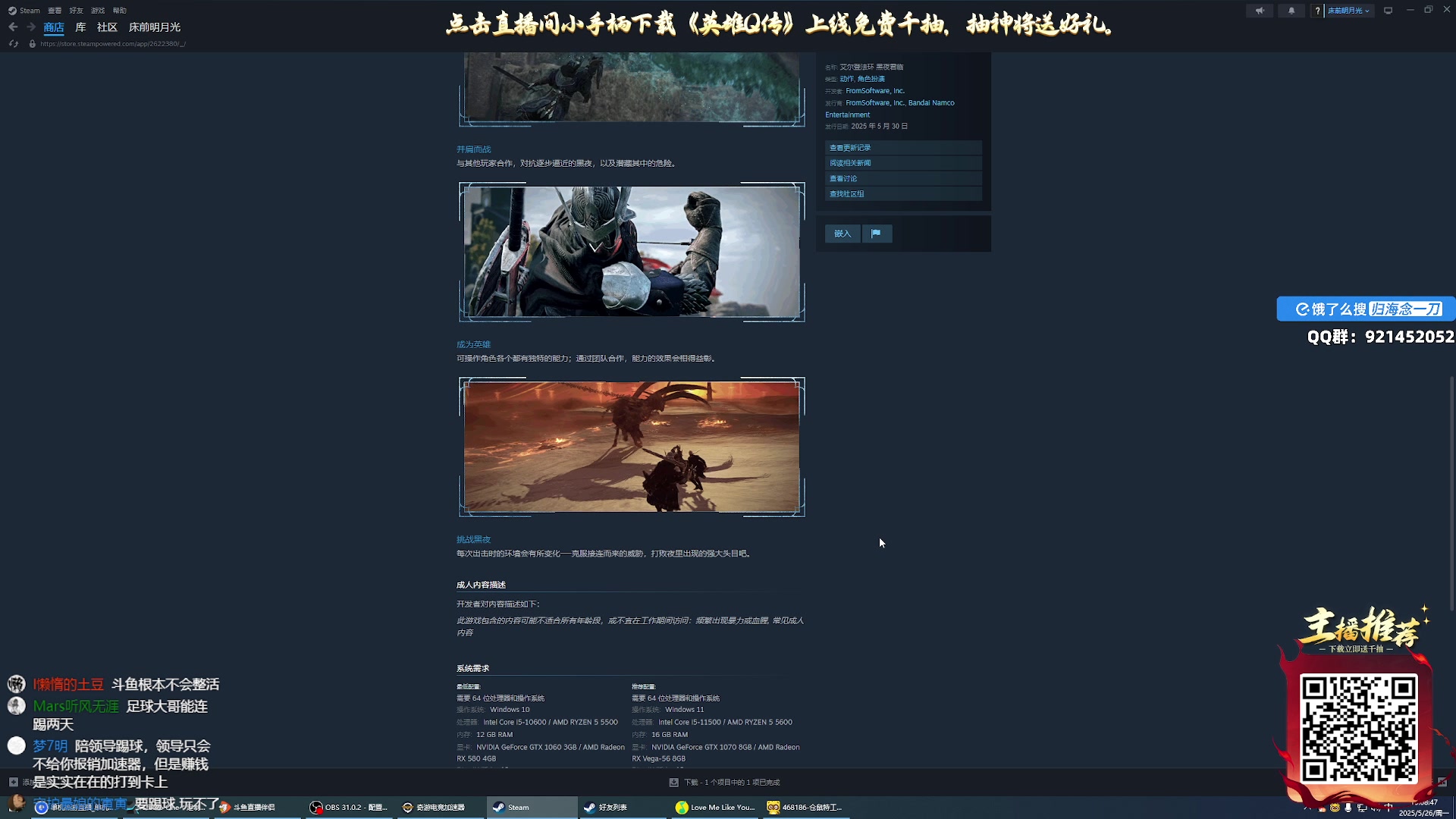The height and width of the screenshot is (819, 1456).
Task: Click the store URL address text
Action: tap(113, 44)
